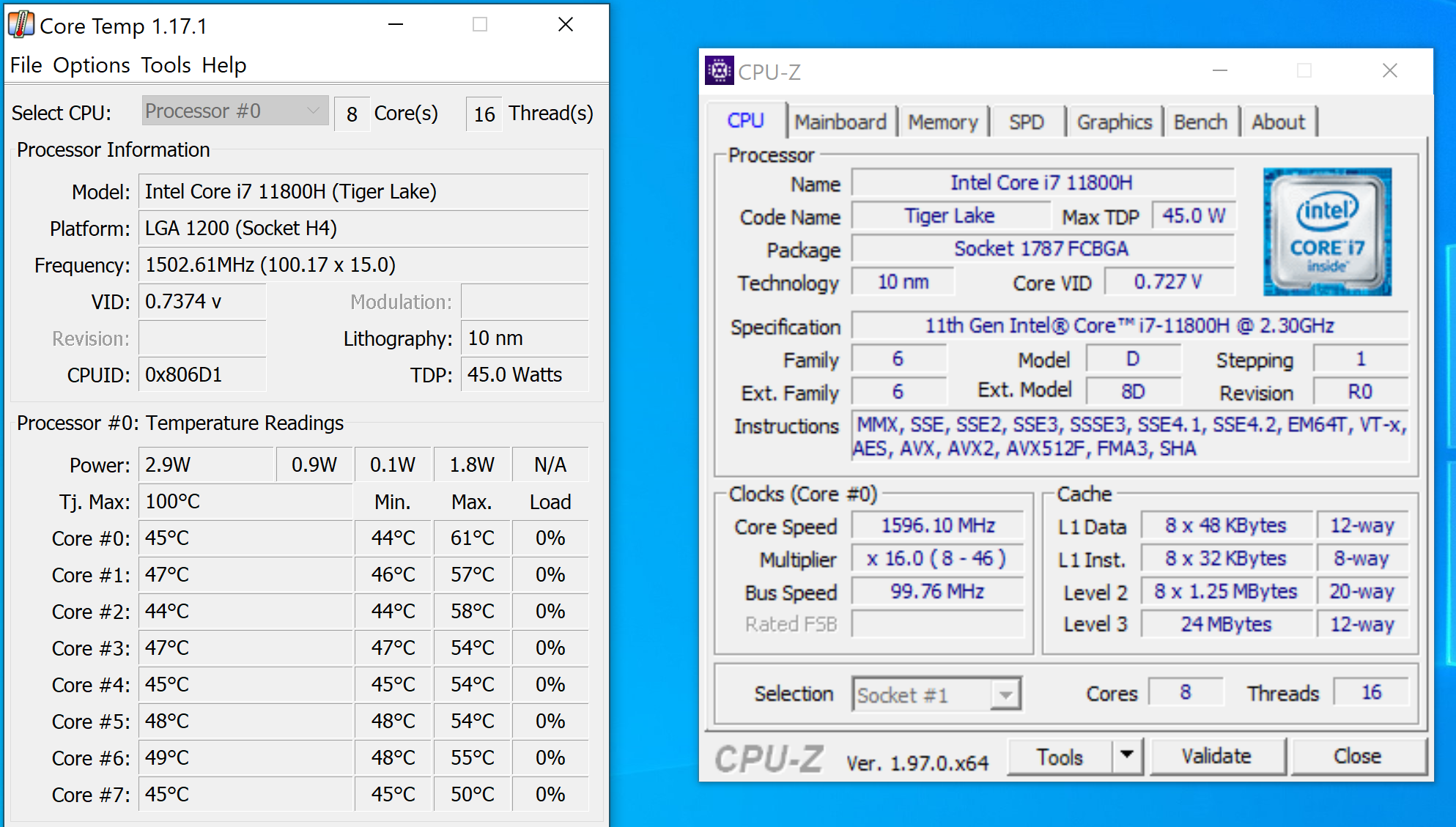
Task: Open the Options menu in Core Temp
Action: point(92,65)
